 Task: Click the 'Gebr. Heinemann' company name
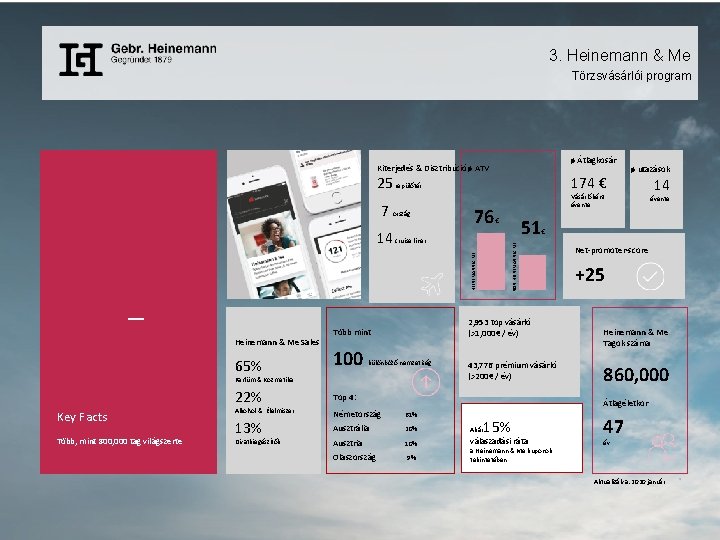click(163, 48)
